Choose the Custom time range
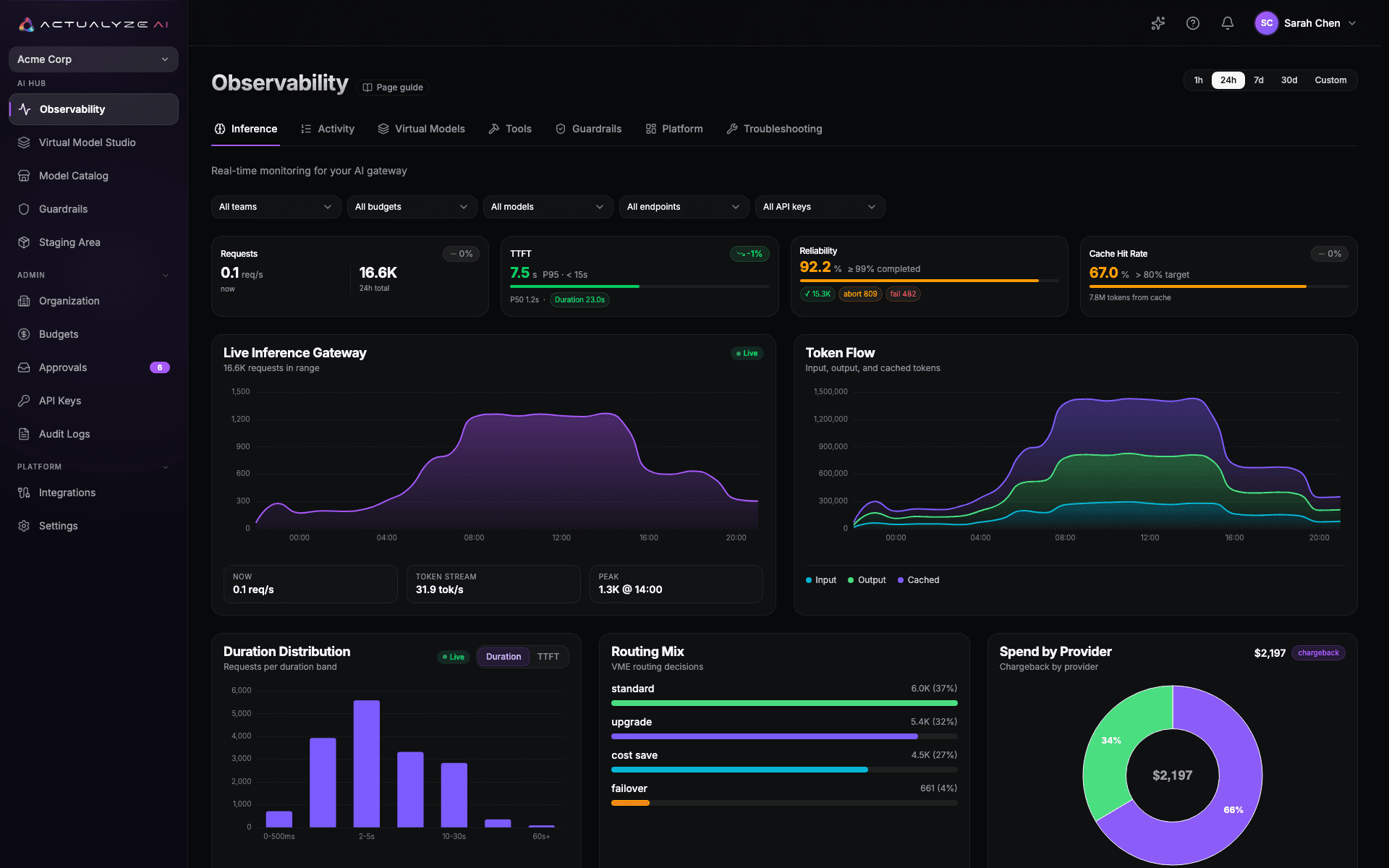This screenshot has height=868, width=1389. (1330, 80)
